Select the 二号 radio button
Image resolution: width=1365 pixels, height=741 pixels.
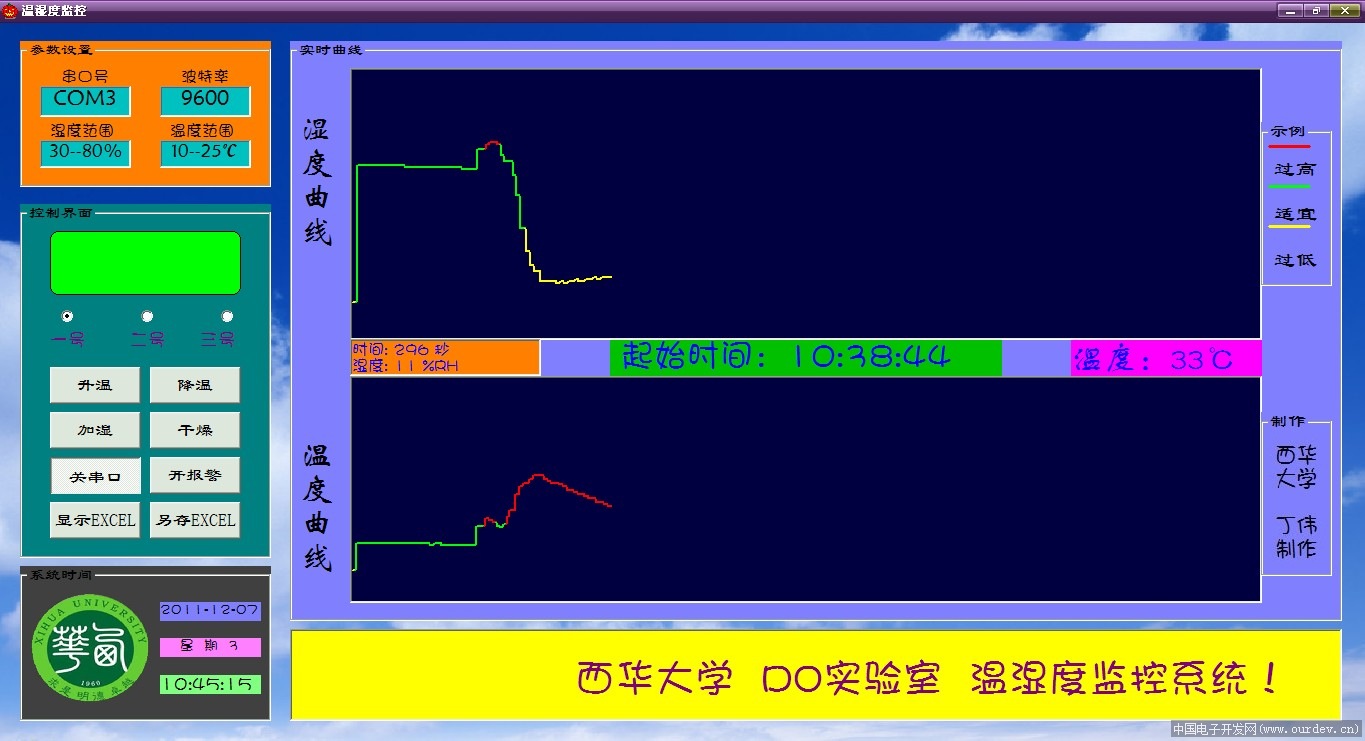(x=147, y=316)
